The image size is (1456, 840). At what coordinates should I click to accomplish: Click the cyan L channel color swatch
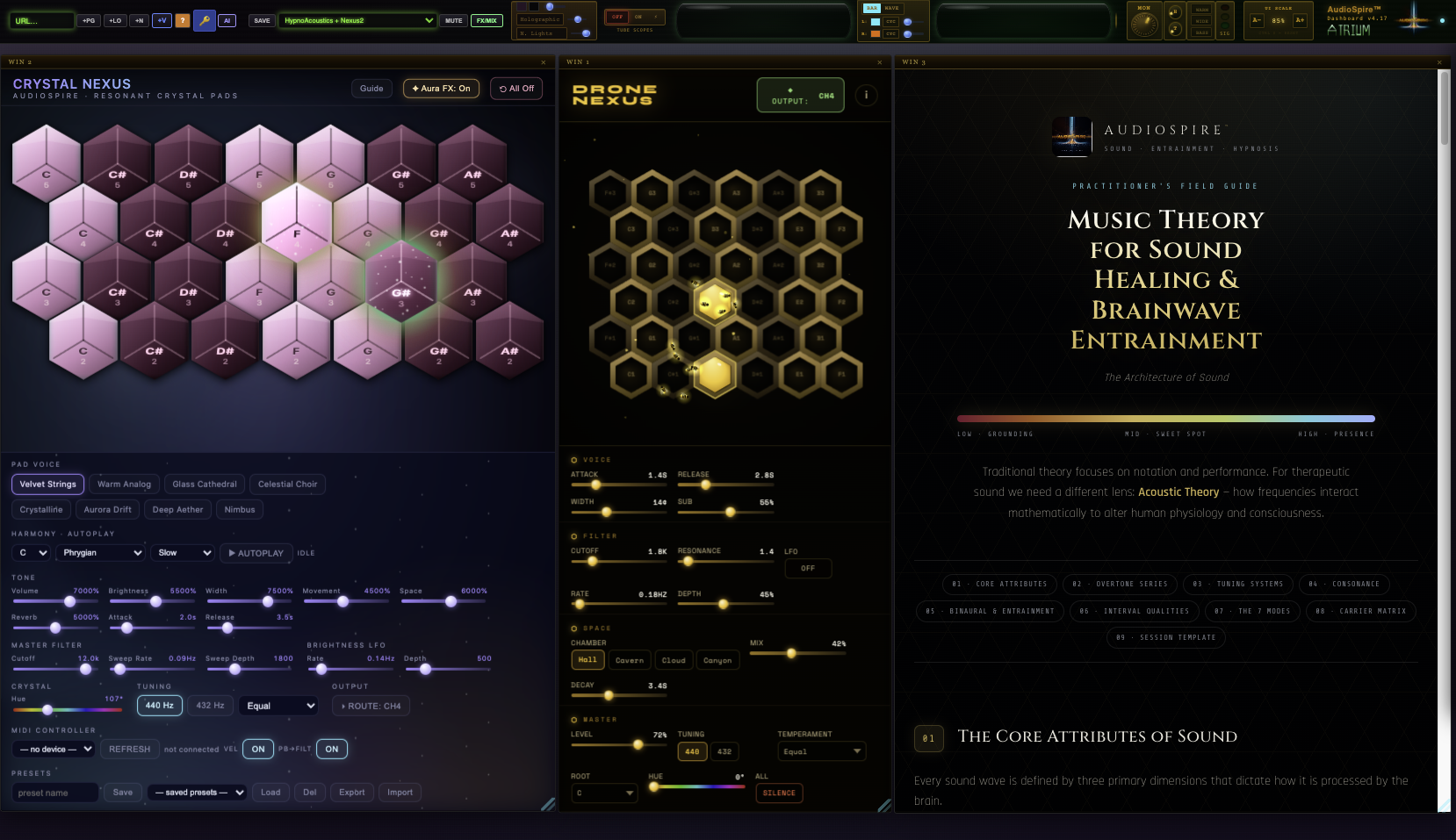[x=875, y=21]
